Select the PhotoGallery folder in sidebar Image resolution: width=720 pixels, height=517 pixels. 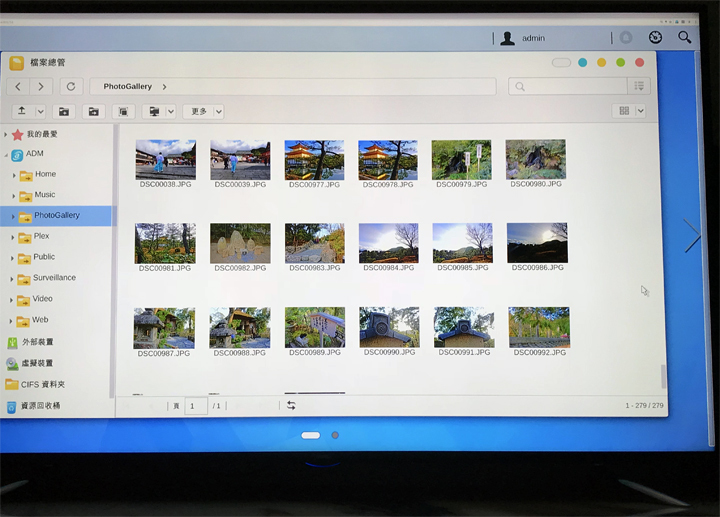tap(56, 215)
